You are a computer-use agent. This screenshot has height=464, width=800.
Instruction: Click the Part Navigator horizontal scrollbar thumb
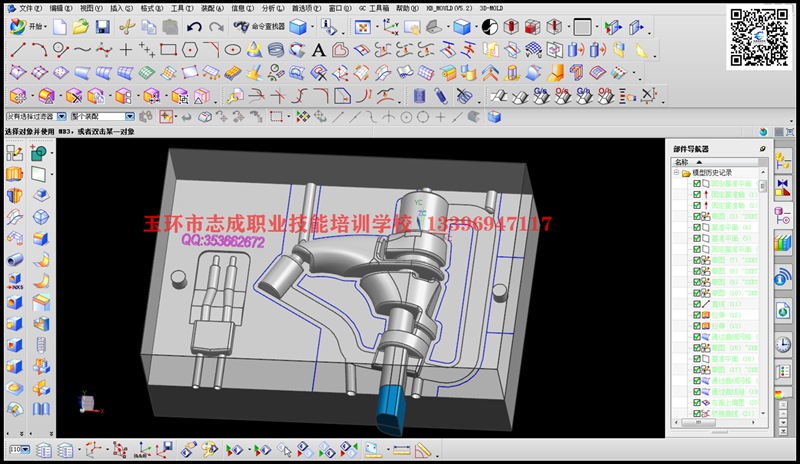click(697, 423)
